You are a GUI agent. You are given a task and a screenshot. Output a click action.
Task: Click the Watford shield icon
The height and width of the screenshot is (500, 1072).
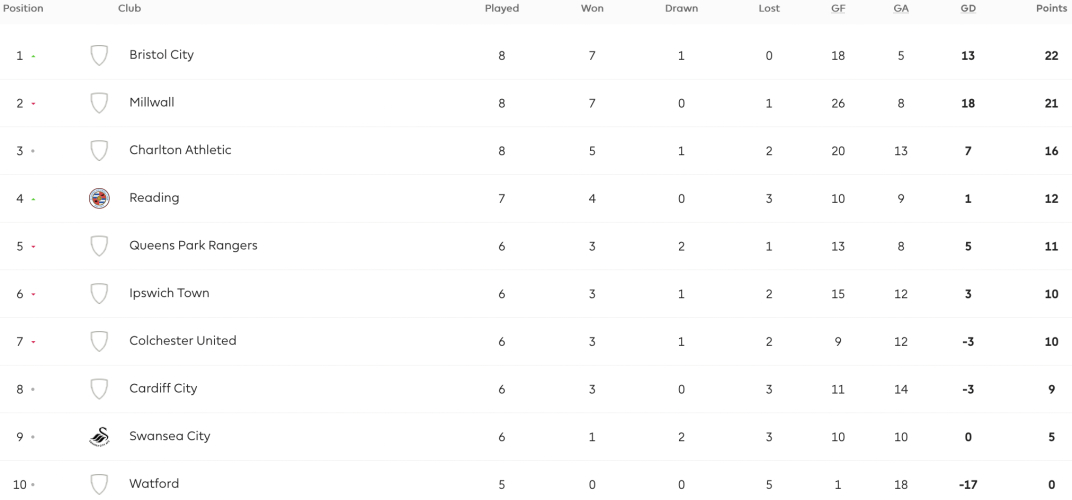tap(99, 484)
